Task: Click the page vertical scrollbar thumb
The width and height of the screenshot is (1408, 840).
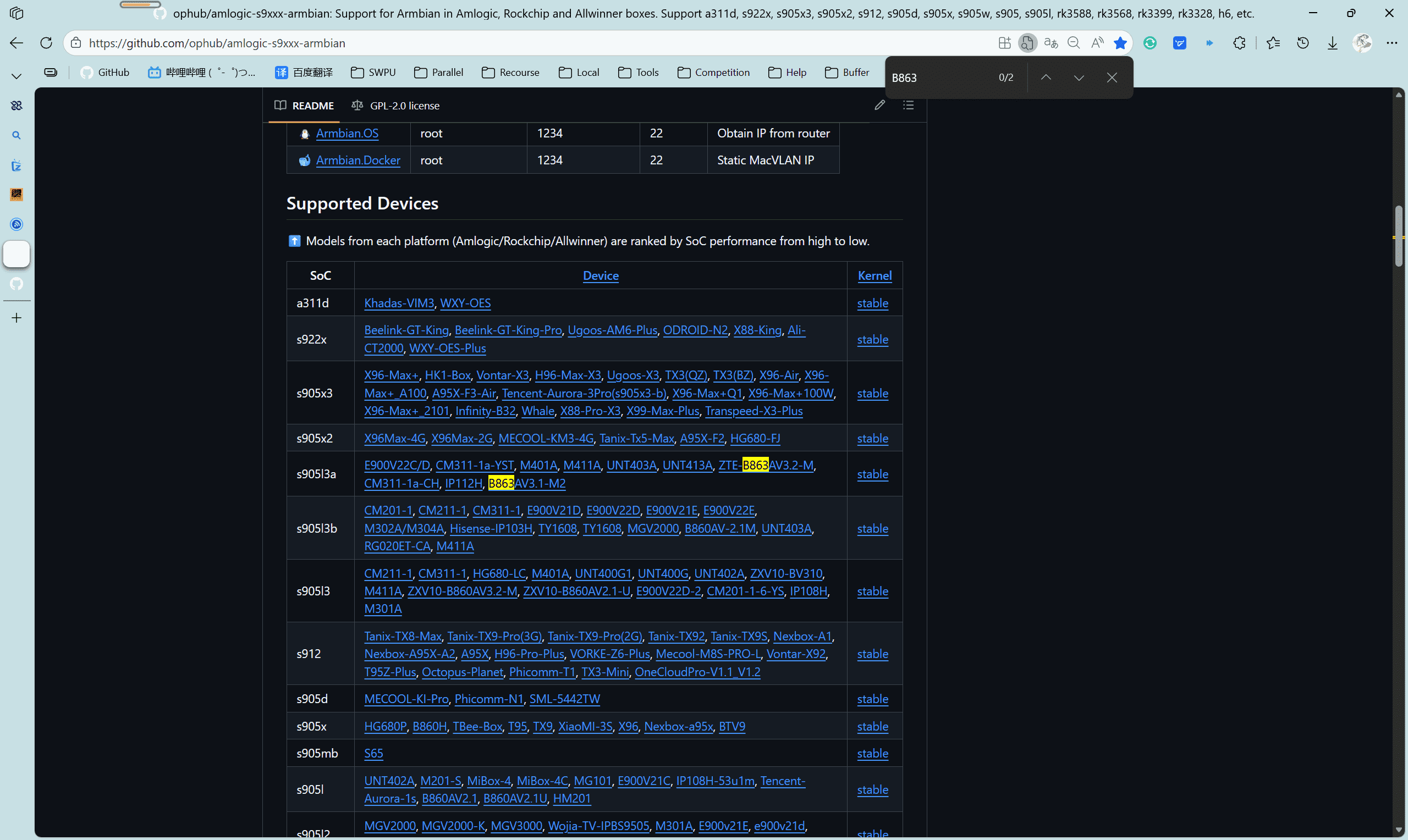Action: pos(1399,235)
